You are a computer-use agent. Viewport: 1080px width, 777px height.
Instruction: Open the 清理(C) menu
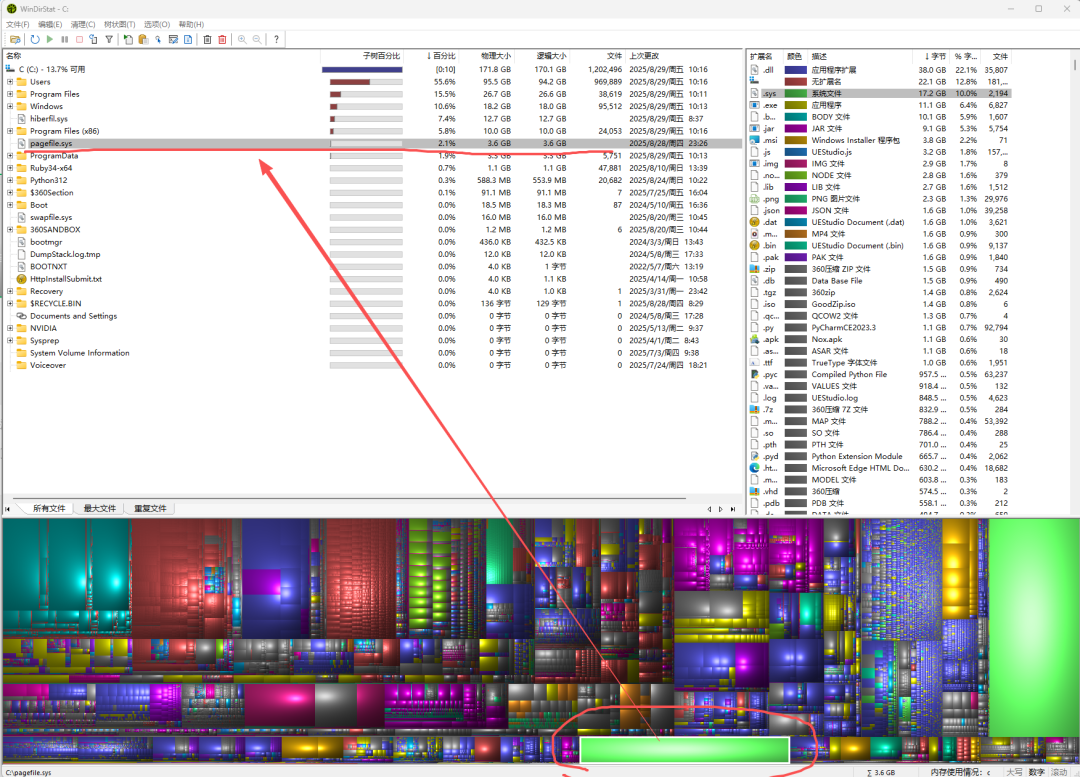point(81,24)
